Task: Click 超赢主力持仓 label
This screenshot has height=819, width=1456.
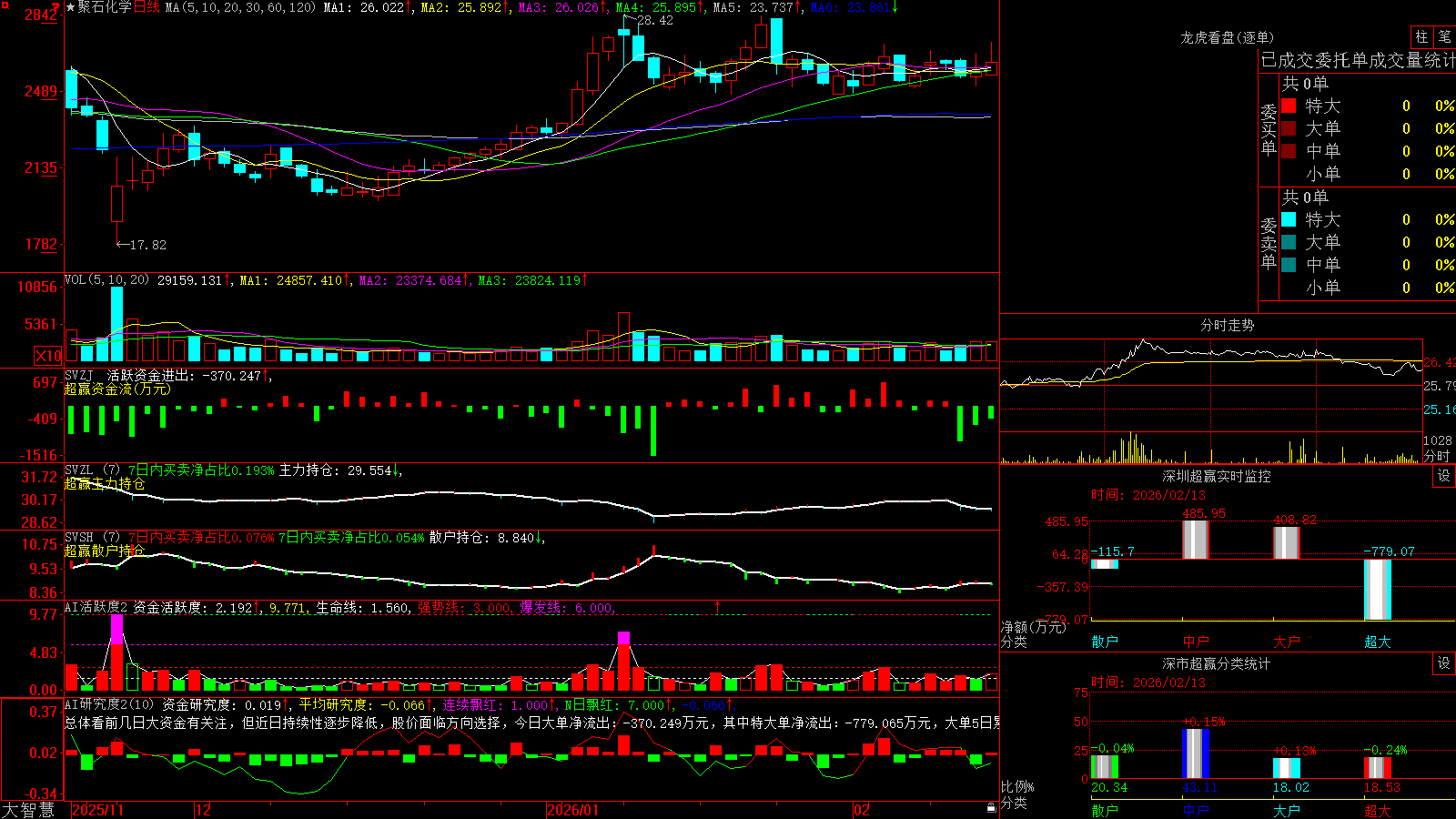Action: point(105,483)
